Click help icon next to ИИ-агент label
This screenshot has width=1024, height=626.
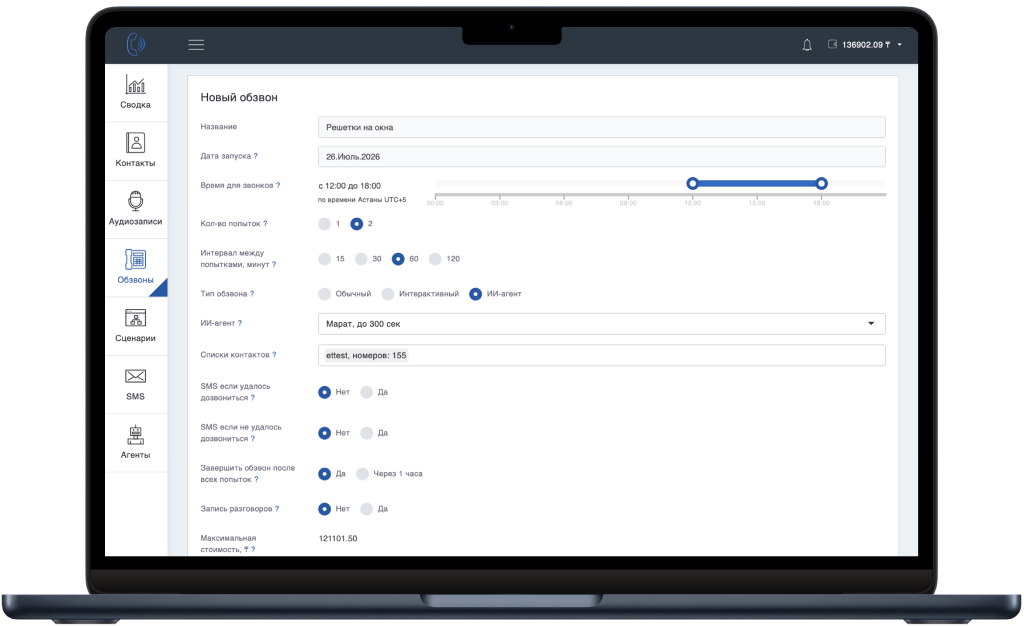point(240,323)
